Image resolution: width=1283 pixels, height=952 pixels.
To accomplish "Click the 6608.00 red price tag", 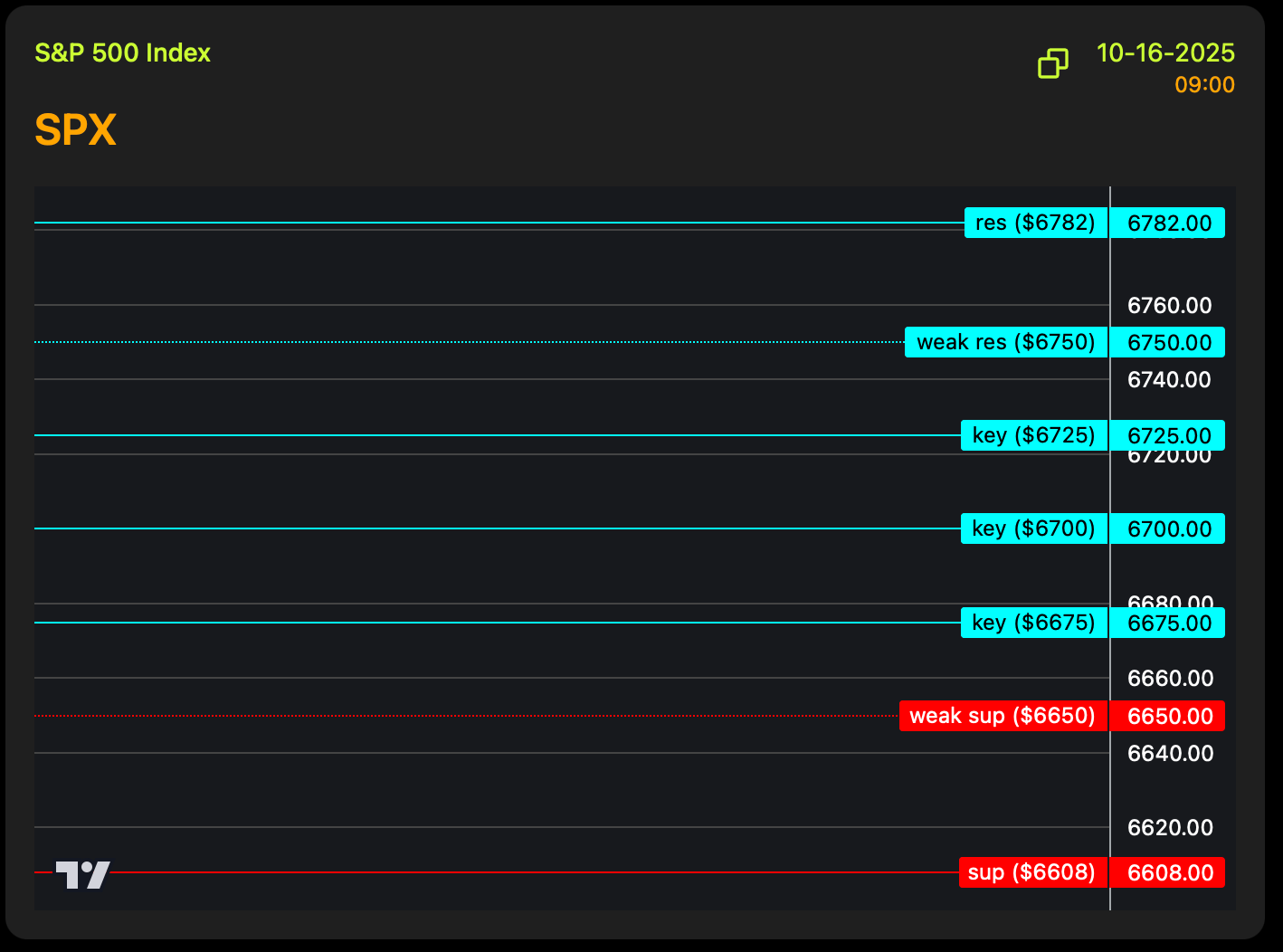I will click(x=1168, y=873).
